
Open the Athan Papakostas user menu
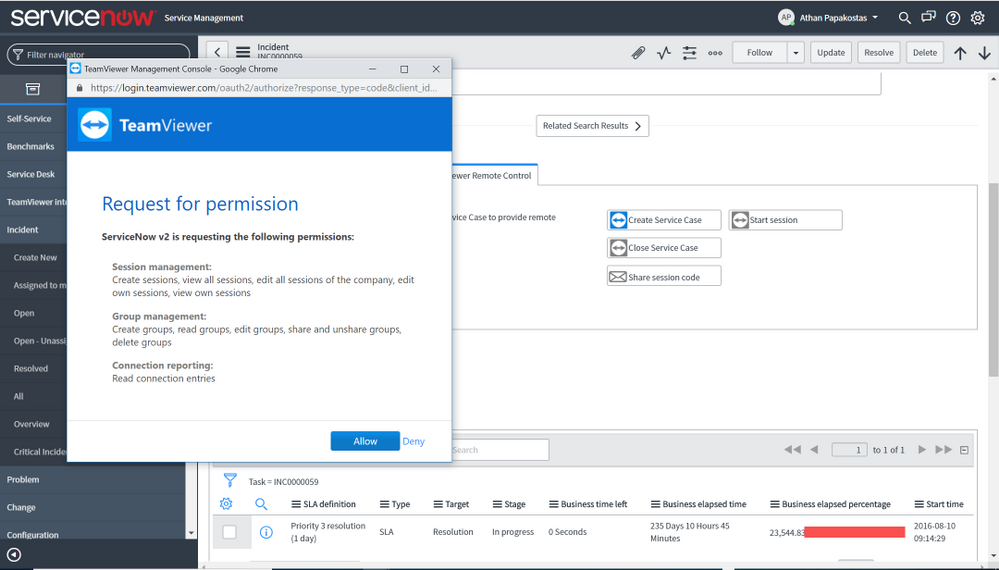828,18
